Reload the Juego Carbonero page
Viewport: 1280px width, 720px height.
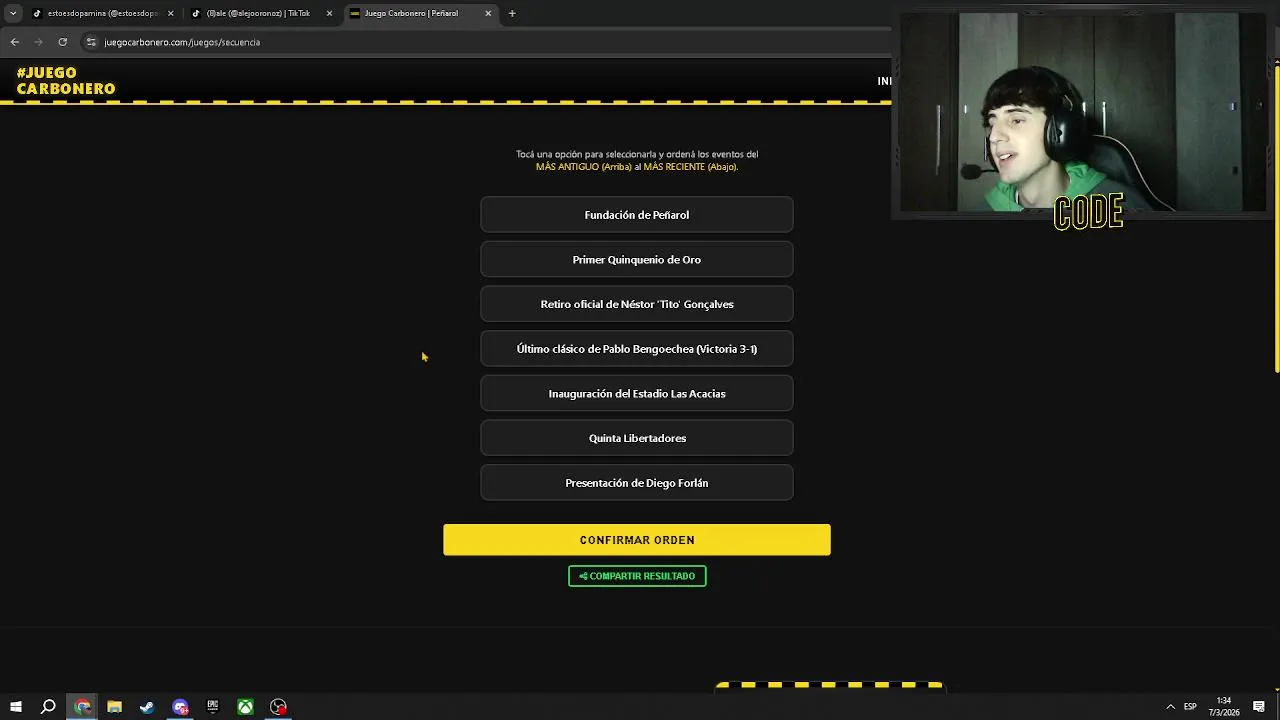(x=62, y=42)
